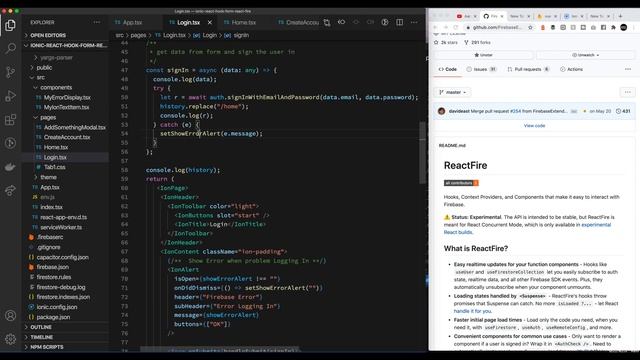Open the Unwatch dropdown on GitHub
Viewport: 640px width, 360px height.
pyautogui.click(x=585, y=55)
